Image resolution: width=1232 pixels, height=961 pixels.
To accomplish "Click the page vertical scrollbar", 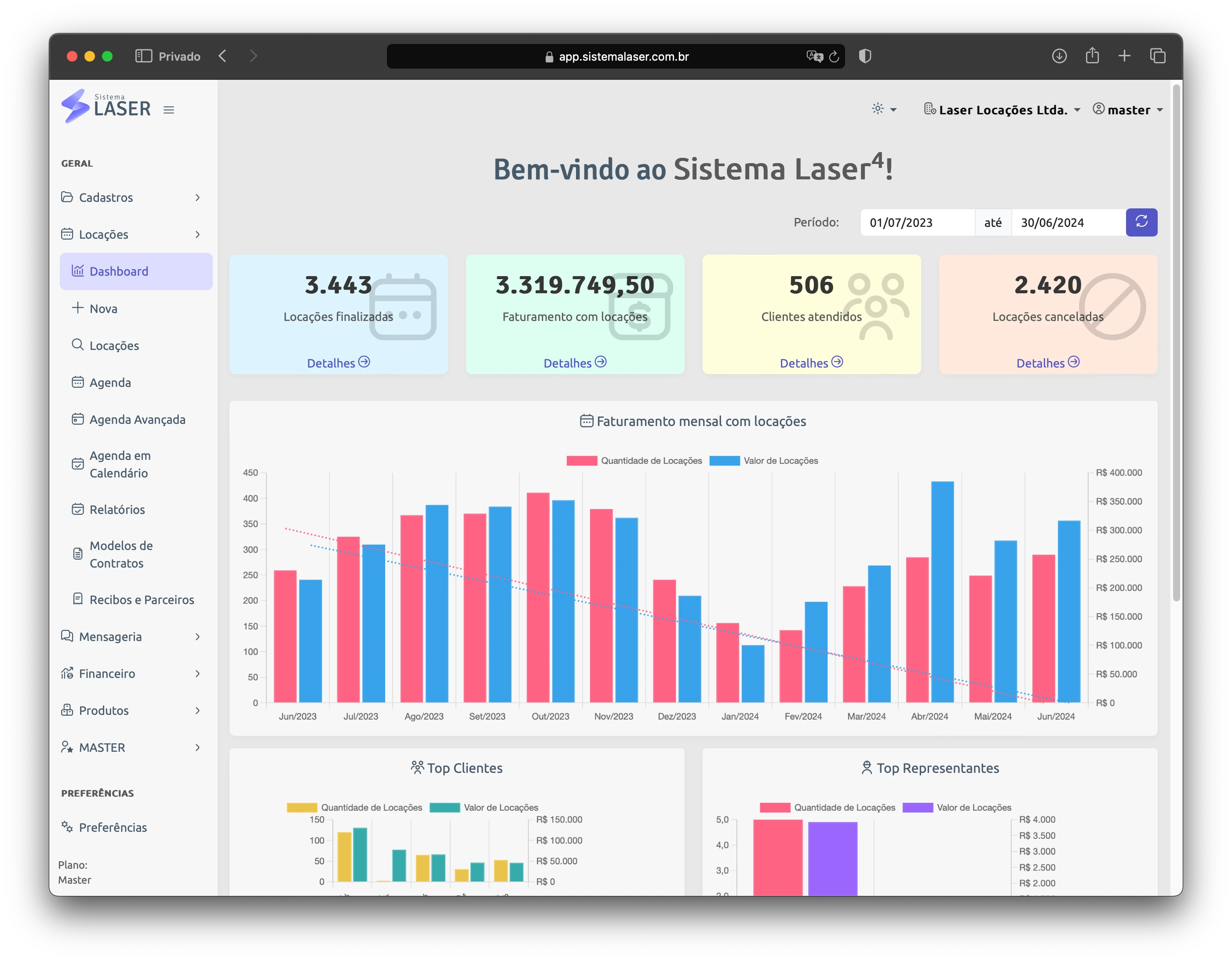I will pos(1176,343).
